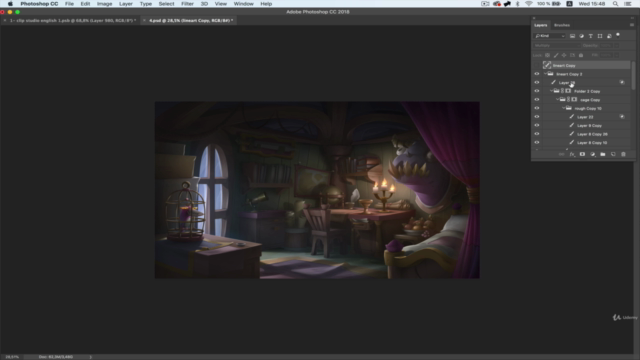Open the Layers panel options menu

(x=632, y=25)
